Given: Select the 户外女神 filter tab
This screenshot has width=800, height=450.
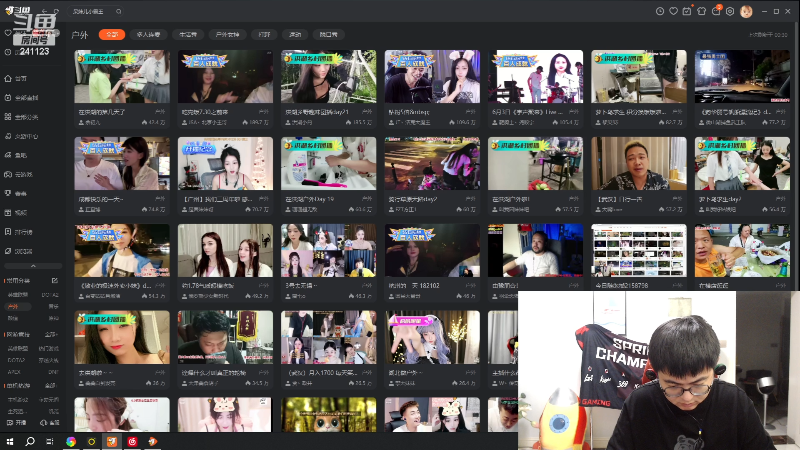Looking at the screenshot, I should (227, 34).
